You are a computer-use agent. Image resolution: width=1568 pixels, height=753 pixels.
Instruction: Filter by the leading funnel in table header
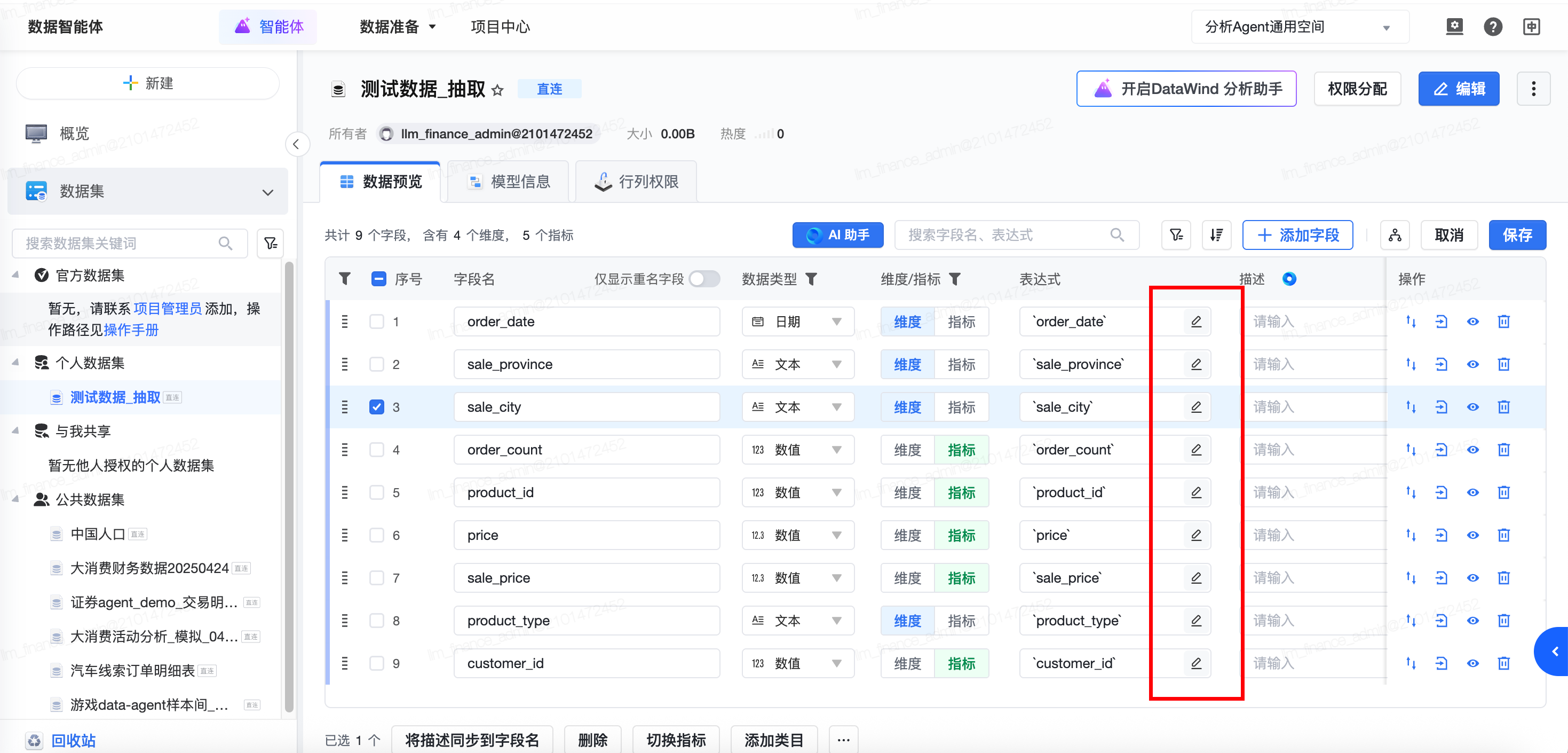(x=345, y=278)
